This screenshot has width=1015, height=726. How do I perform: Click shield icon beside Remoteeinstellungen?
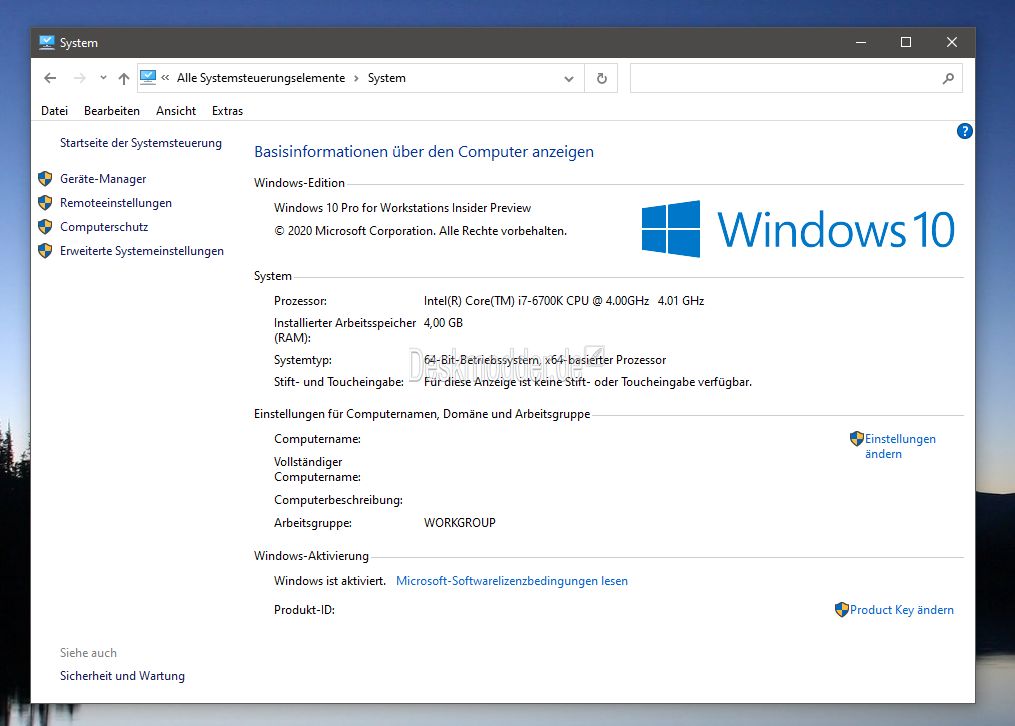tap(45, 203)
